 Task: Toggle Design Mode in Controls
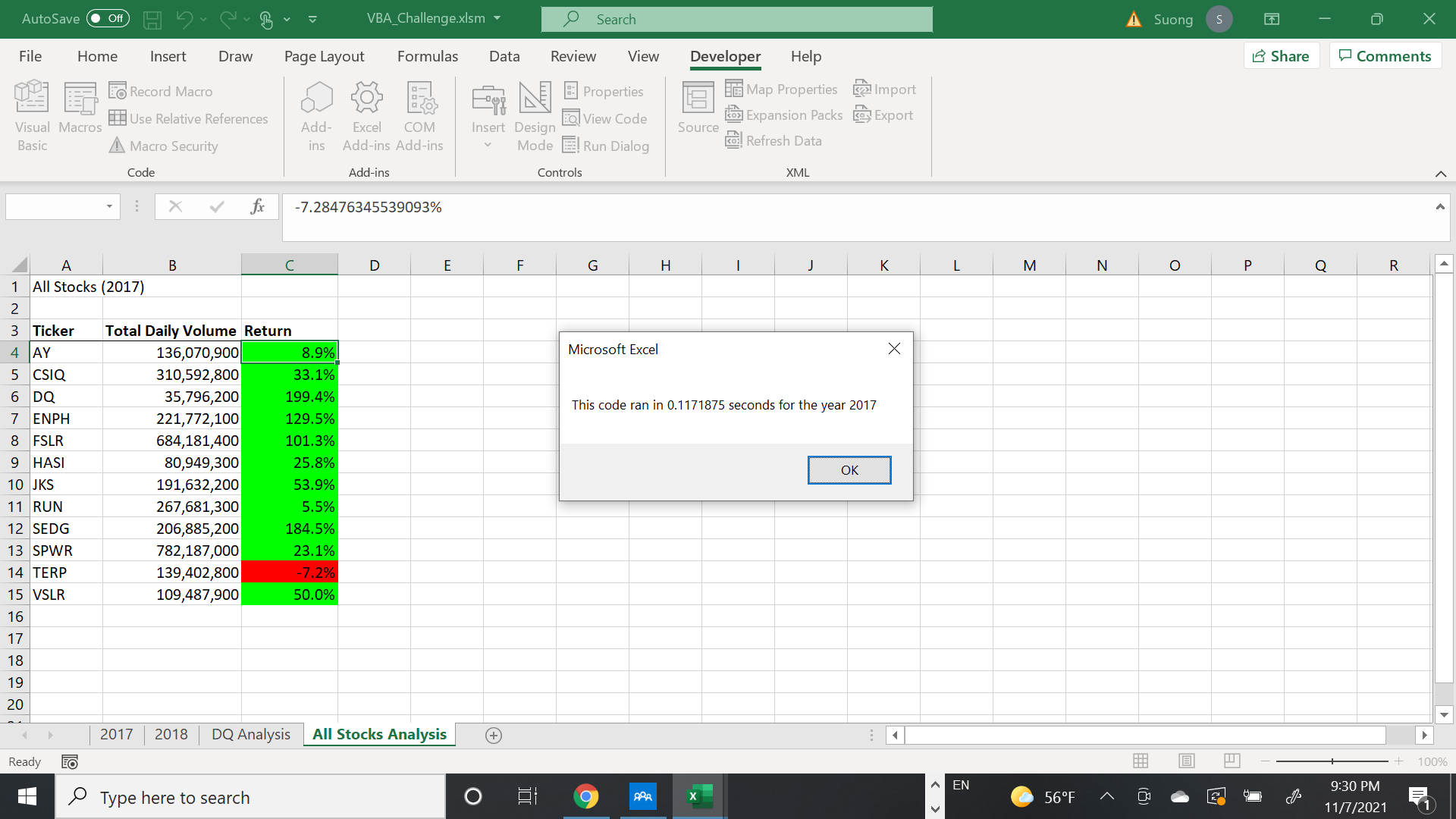pyautogui.click(x=535, y=115)
